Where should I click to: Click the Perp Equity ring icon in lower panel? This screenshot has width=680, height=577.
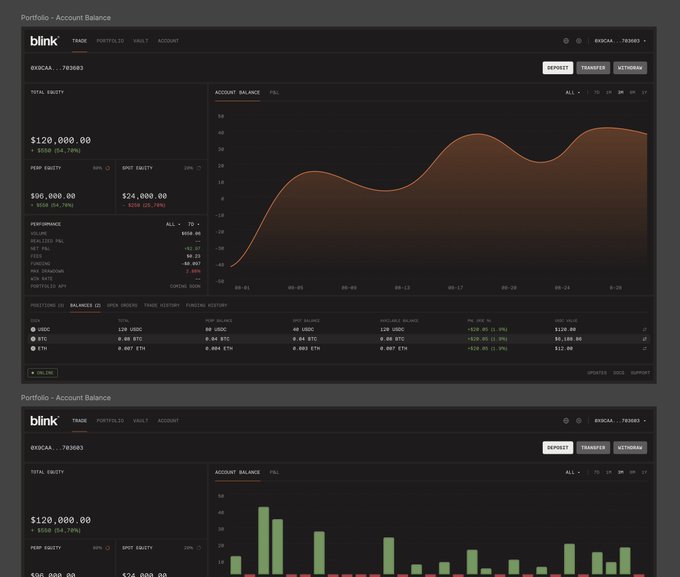[x=108, y=548]
